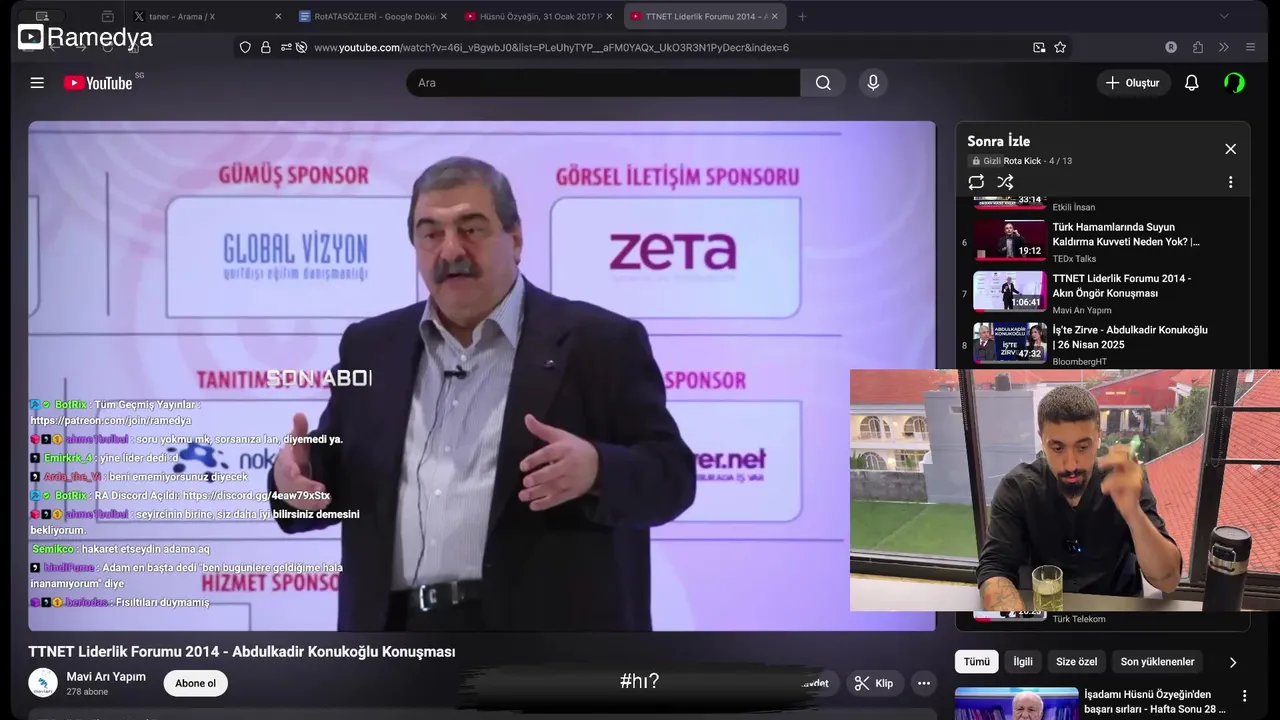Open browser application menu
Screen dimensions: 1280x720
(1250, 47)
